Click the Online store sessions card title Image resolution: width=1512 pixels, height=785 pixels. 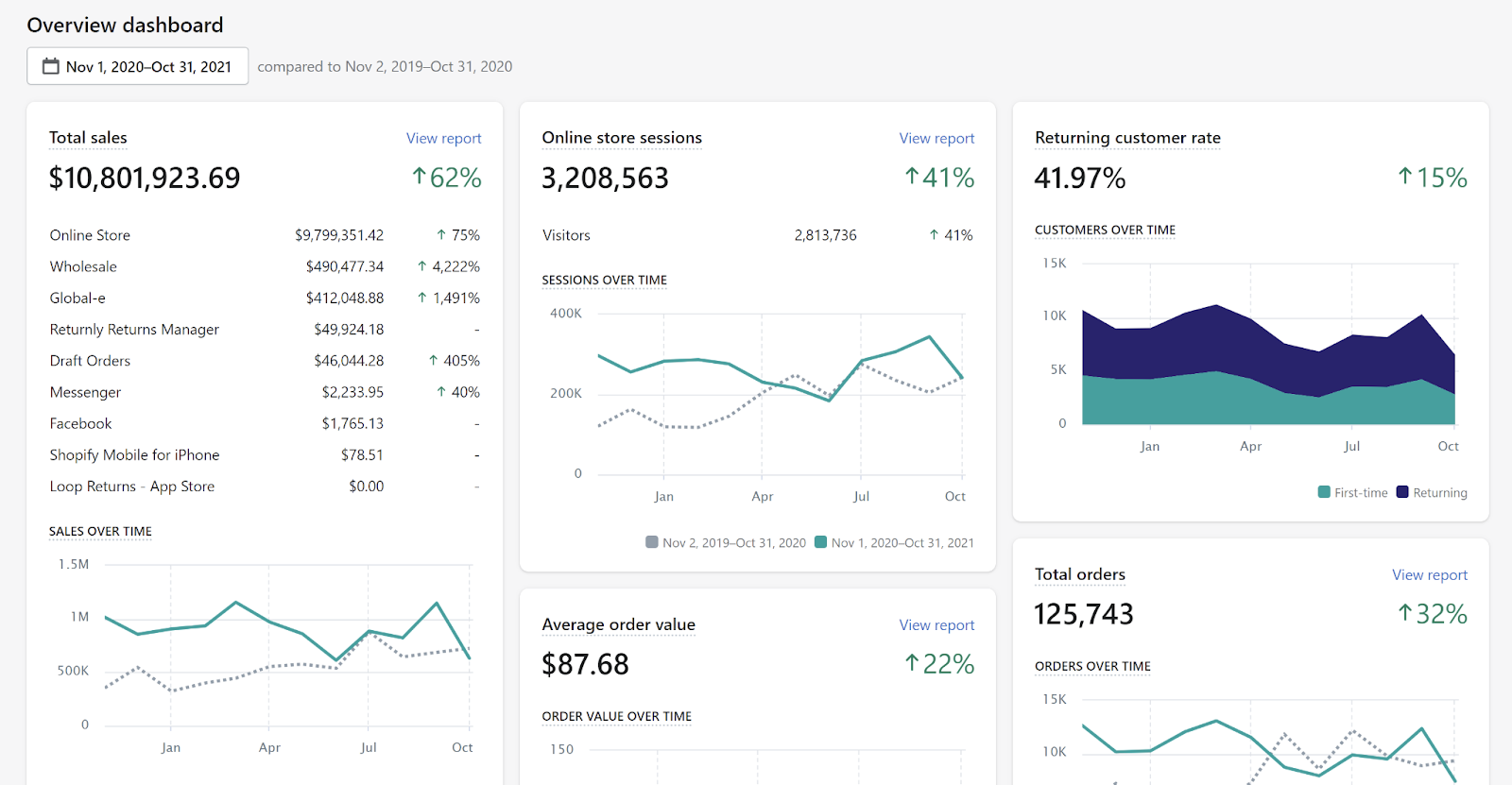click(622, 138)
